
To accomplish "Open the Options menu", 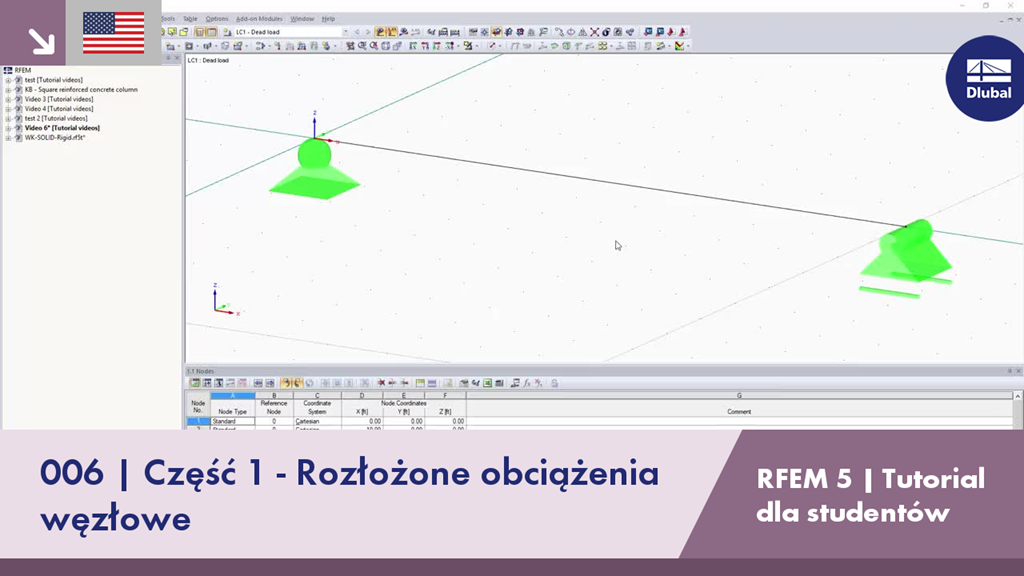I will 217,19.
